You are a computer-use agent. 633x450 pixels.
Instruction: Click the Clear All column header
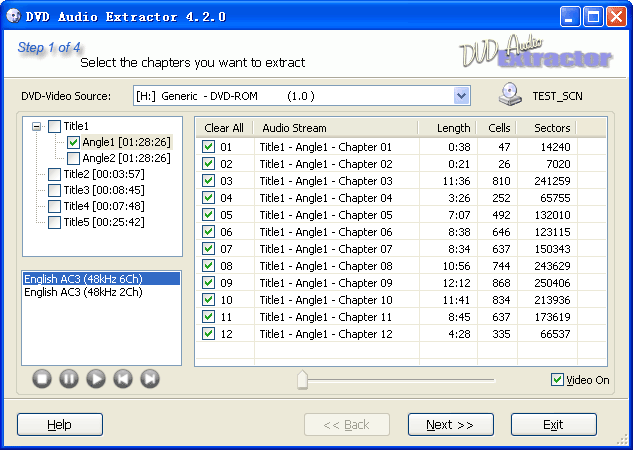224,128
